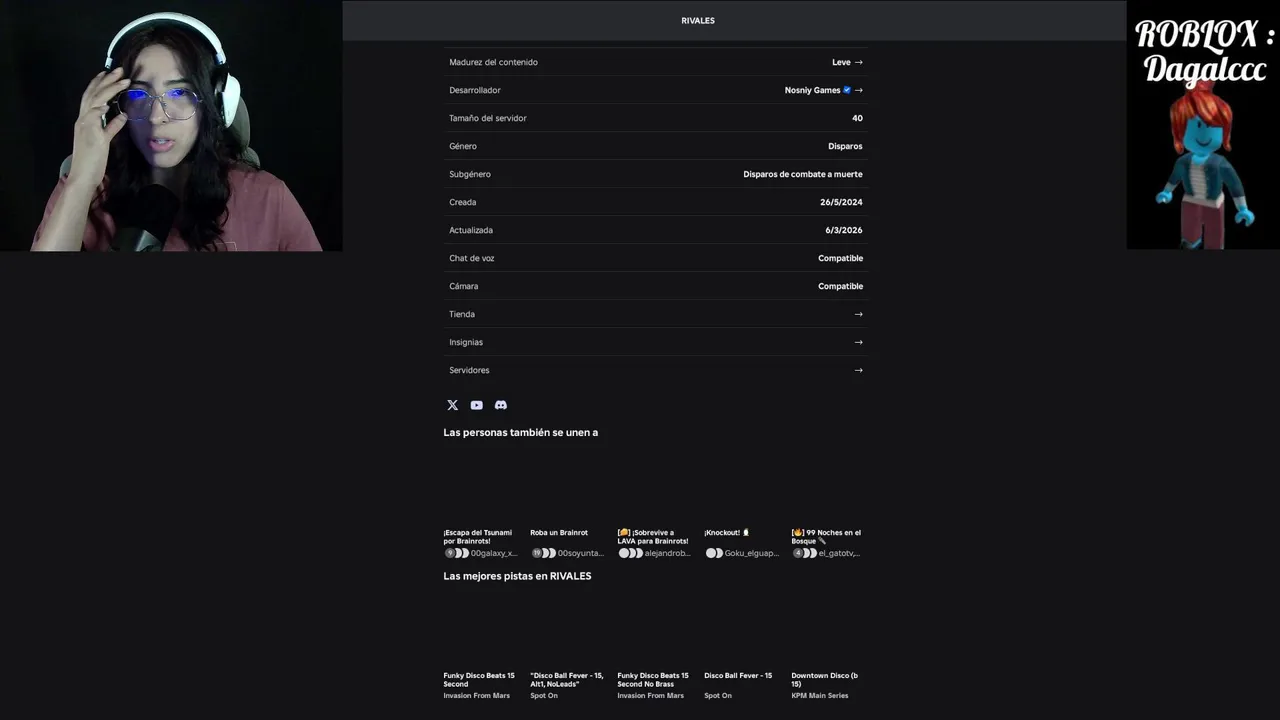Open game ¡Sobrevive a LAVA para Brainrots!

[653, 536]
